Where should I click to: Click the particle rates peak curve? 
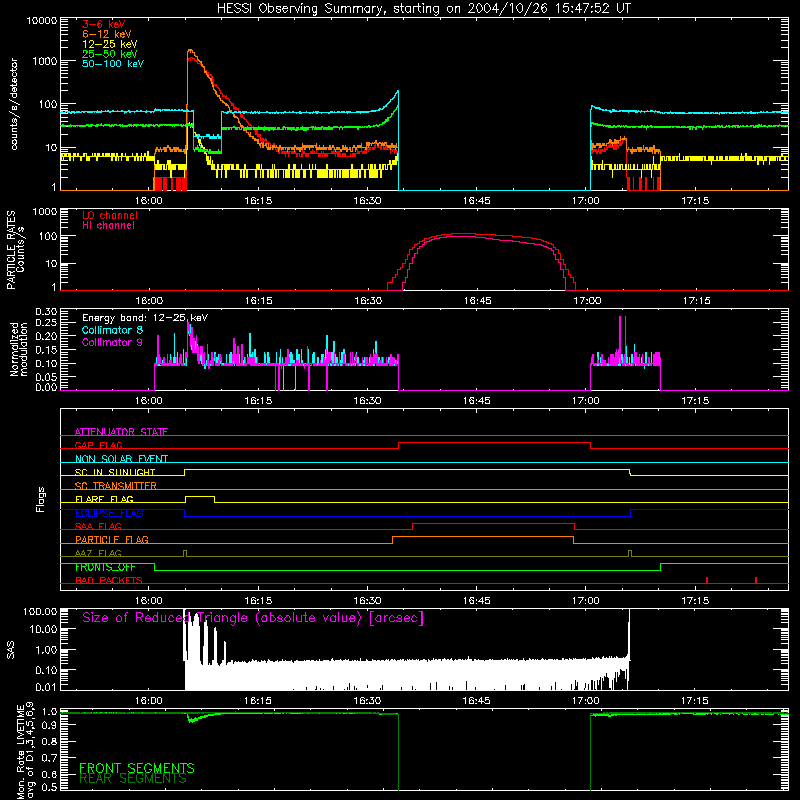point(482,260)
